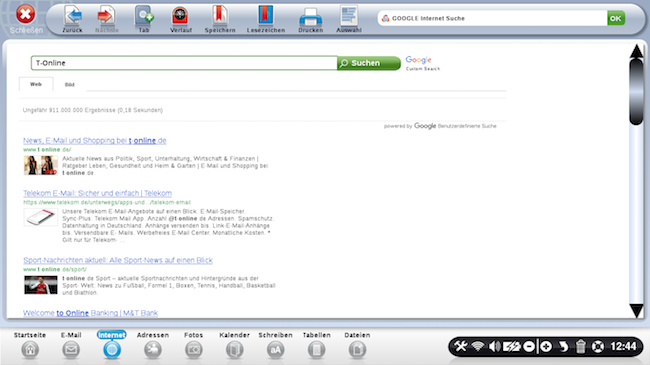650x365 pixels.
Task: Click the vertical scrollbar thumb
Action: [x=636, y=91]
